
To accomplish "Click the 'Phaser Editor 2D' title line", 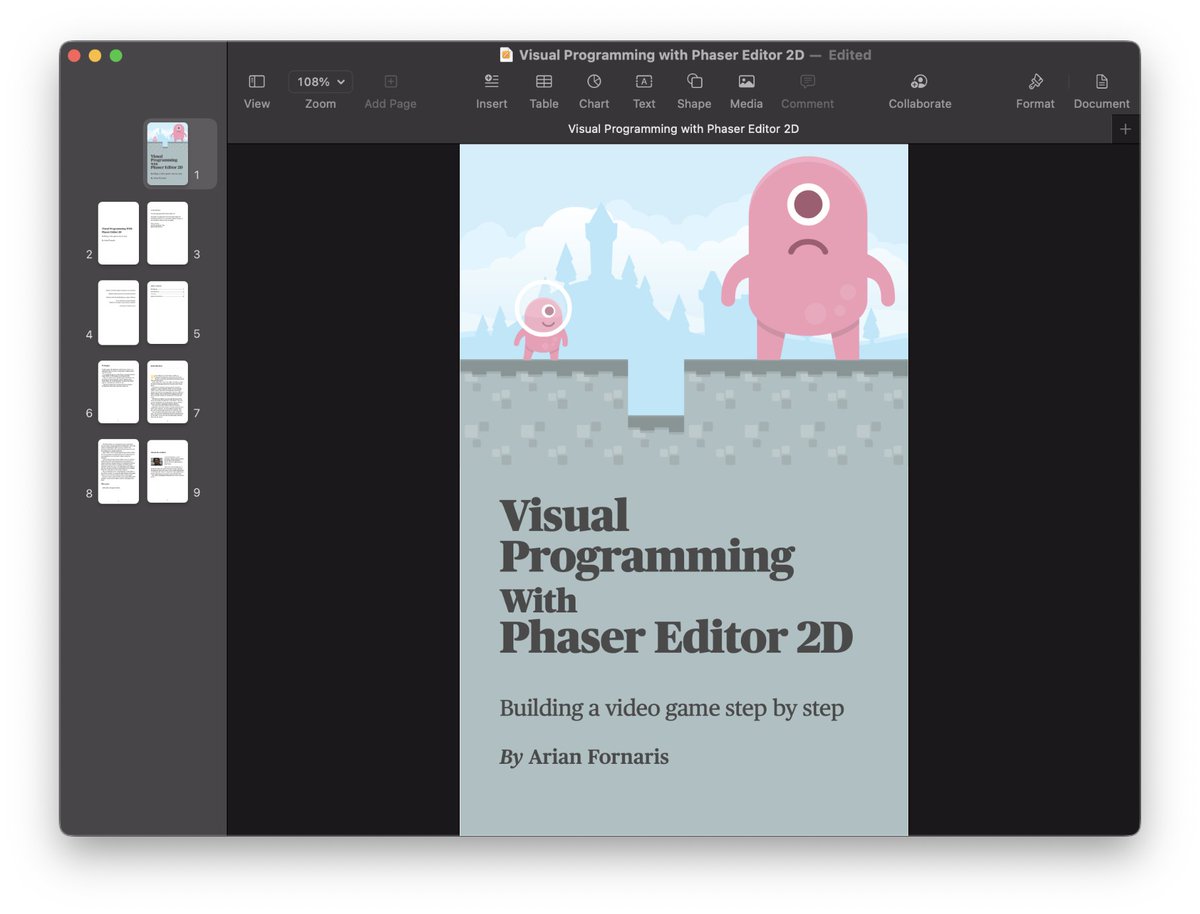I will coord(676,637).
